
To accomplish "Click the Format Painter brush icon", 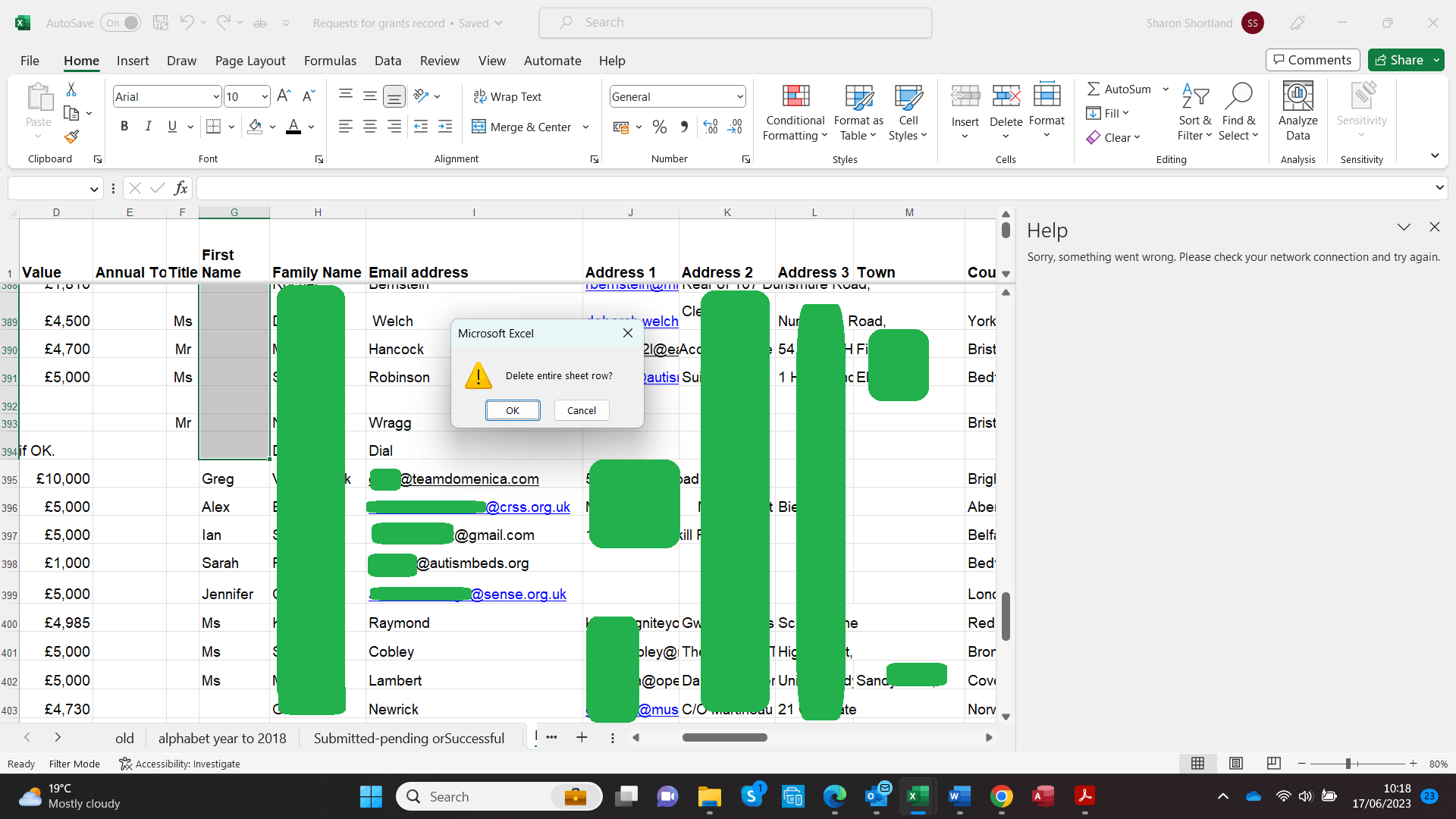I will tap(71, 137).
